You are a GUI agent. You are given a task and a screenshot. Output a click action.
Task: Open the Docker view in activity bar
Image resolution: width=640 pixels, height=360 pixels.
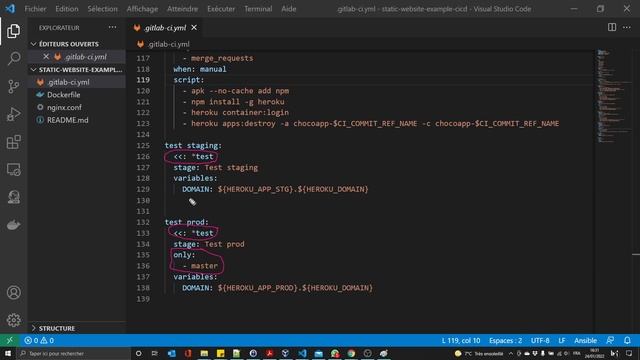pyautogui.click(x=13, y=225)
